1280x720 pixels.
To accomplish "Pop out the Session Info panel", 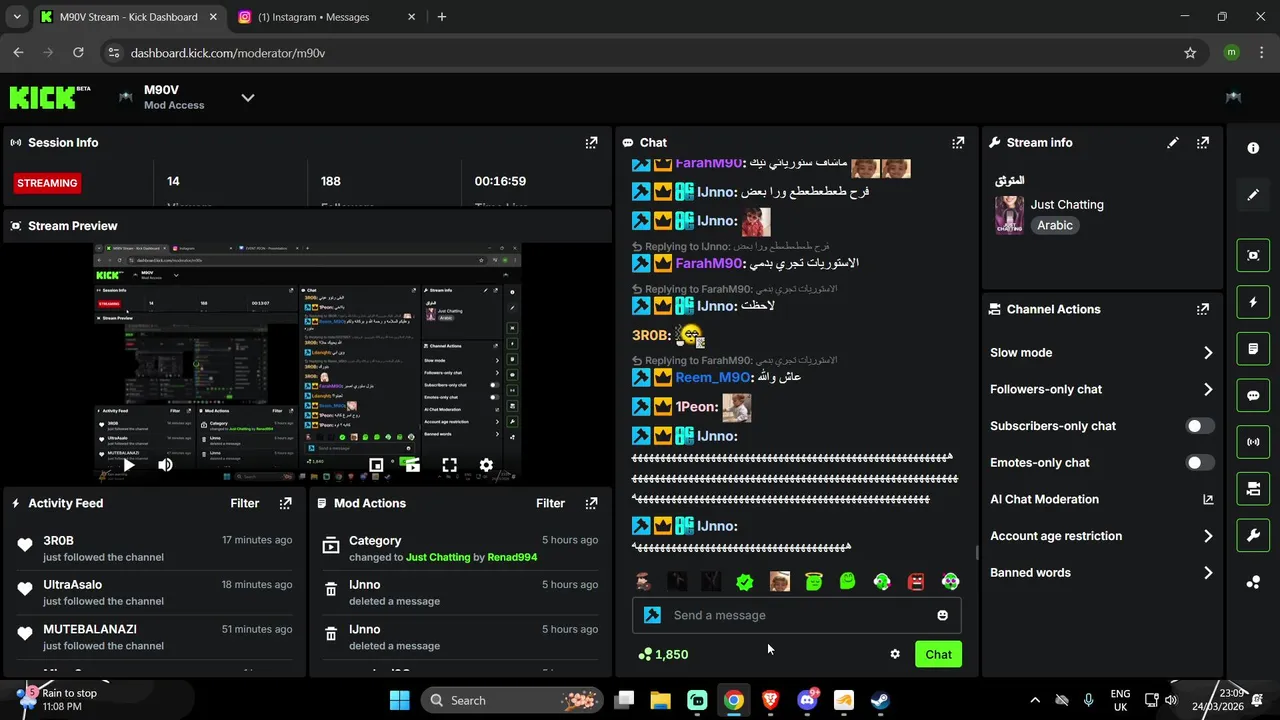I will click(591, 143).
